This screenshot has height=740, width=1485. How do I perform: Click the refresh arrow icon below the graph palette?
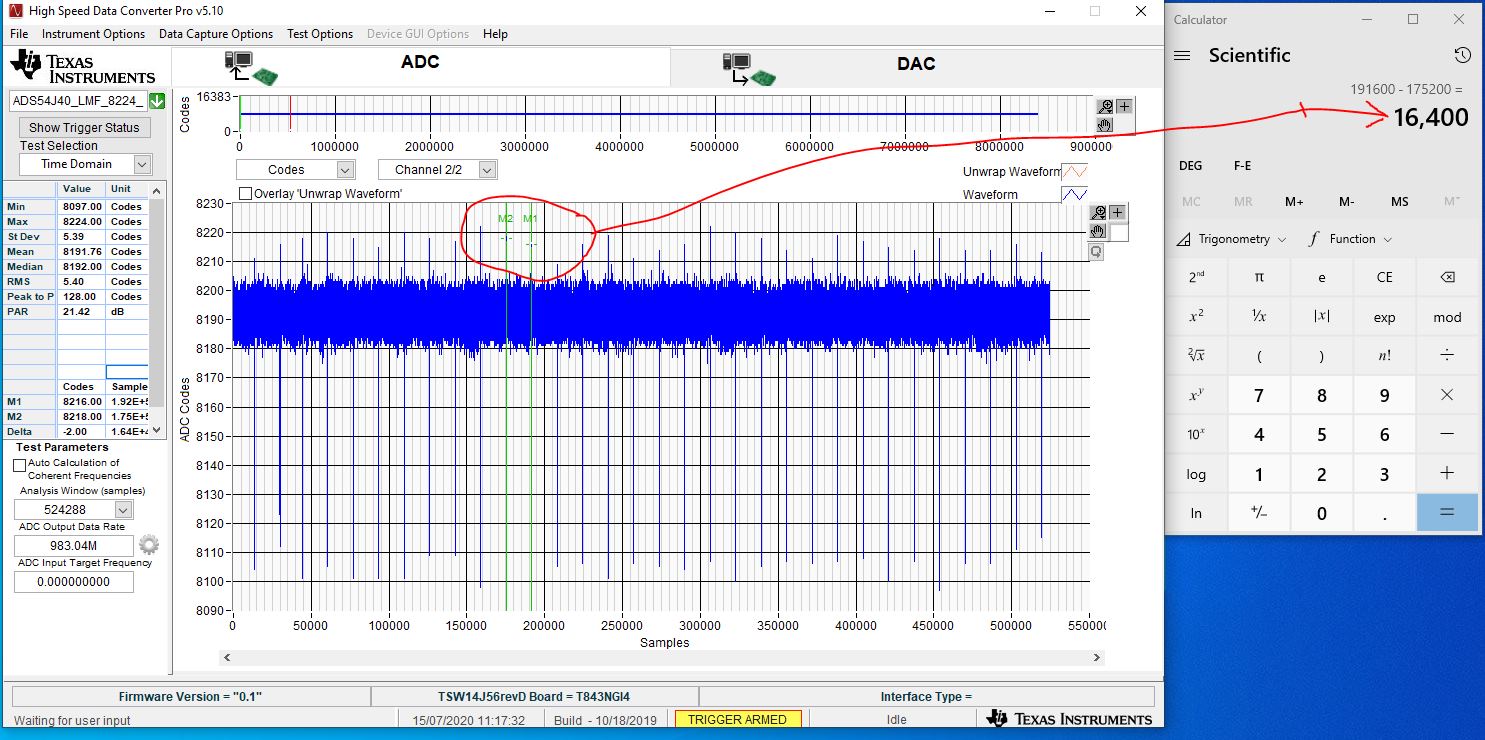(x=1096, y=251)
